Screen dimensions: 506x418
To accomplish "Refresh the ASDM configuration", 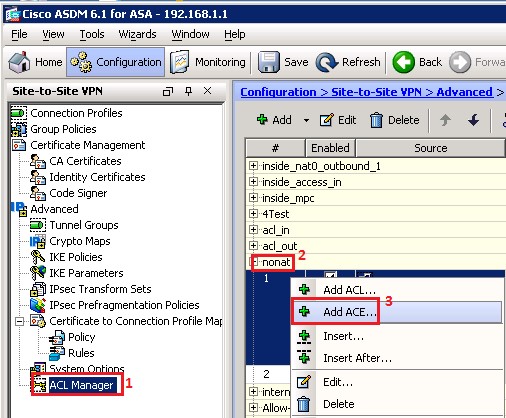I will pos(348,62).
